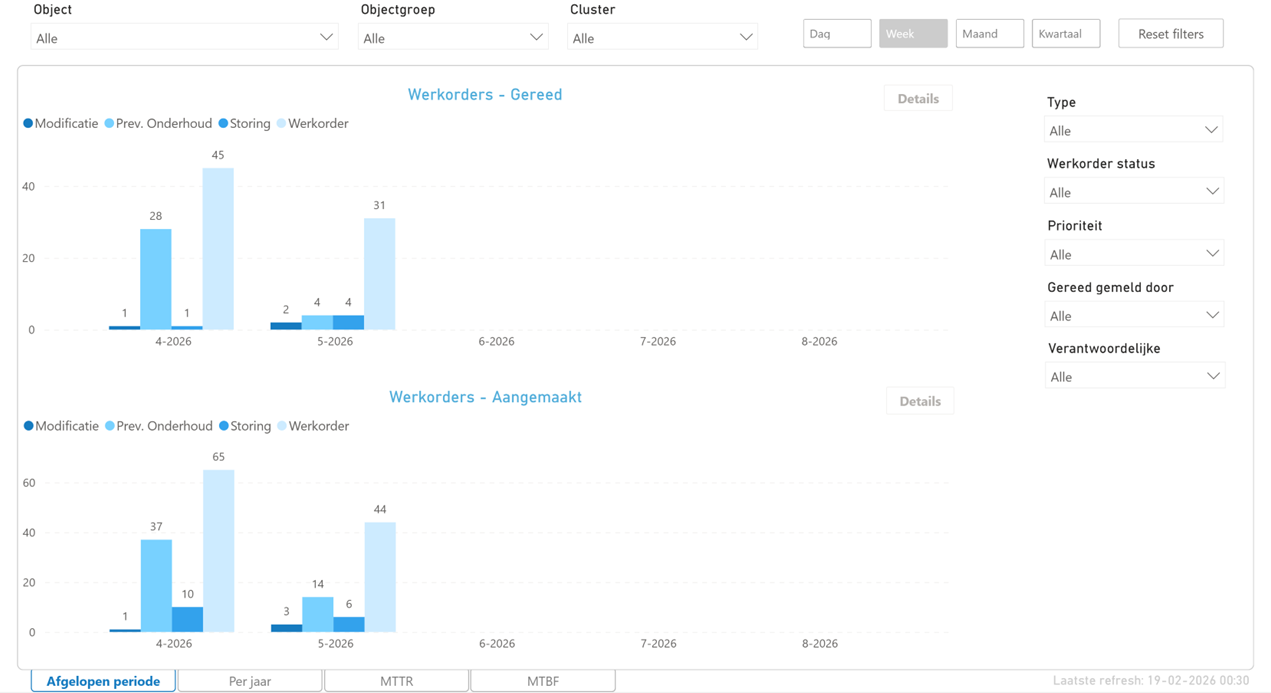Screen dimensions: 1271x693
Task: Switch time granularity to Maand
Action: coord(989,34)
